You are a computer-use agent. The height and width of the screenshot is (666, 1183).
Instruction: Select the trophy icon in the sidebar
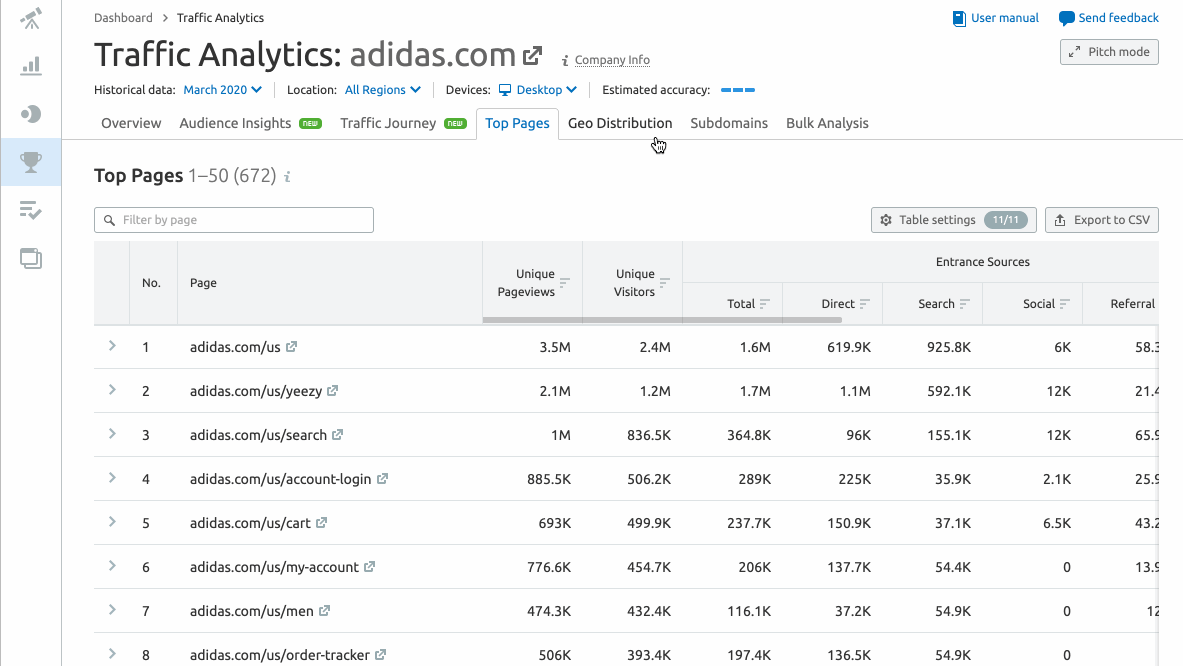click(31, 162)
